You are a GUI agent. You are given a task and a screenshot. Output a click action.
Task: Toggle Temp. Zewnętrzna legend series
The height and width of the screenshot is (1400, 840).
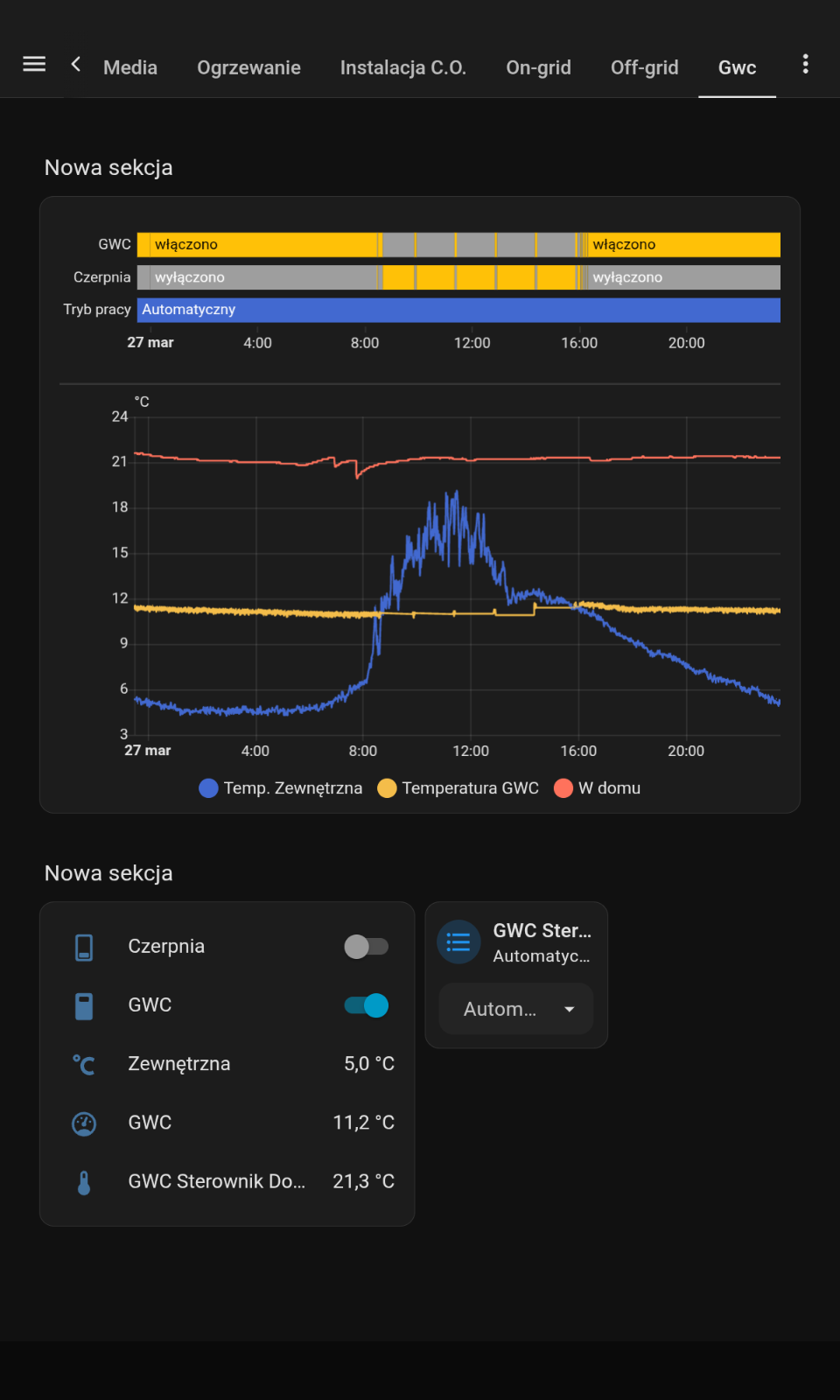(281, 788)
